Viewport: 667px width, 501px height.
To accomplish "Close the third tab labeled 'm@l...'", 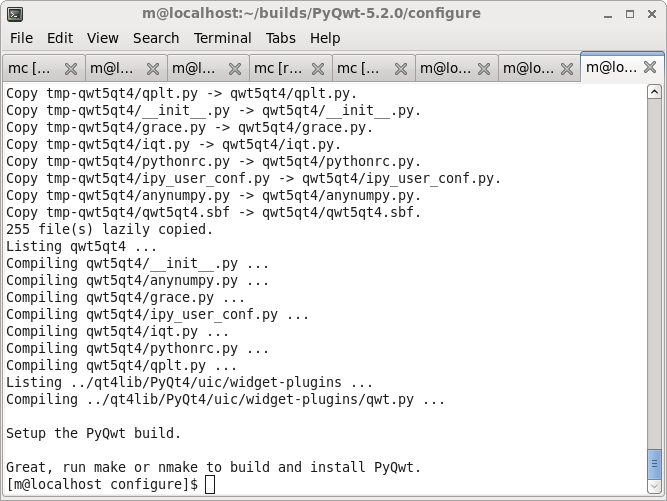I will [235, 69].
